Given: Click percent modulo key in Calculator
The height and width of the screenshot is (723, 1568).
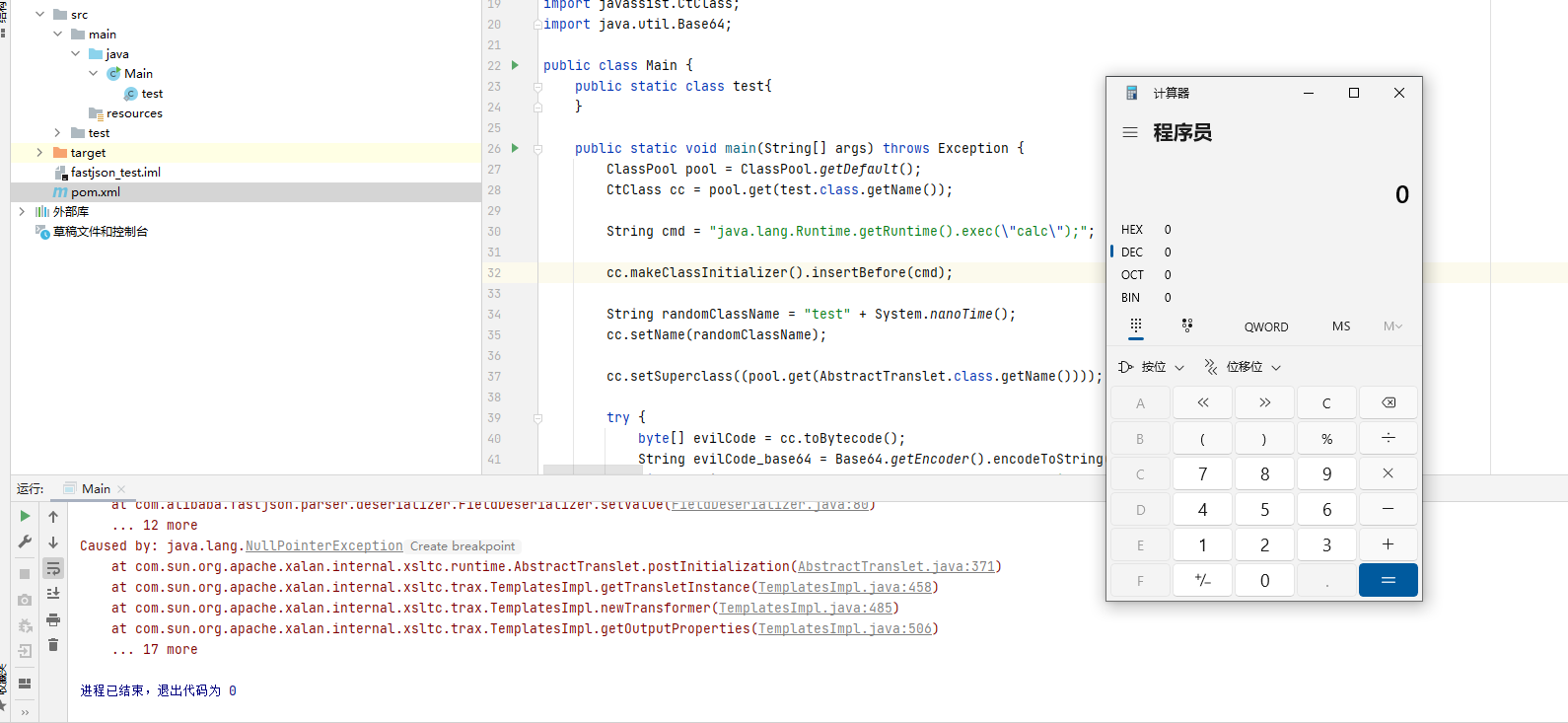Looking at the screenshot, I should coord(1326,438).
